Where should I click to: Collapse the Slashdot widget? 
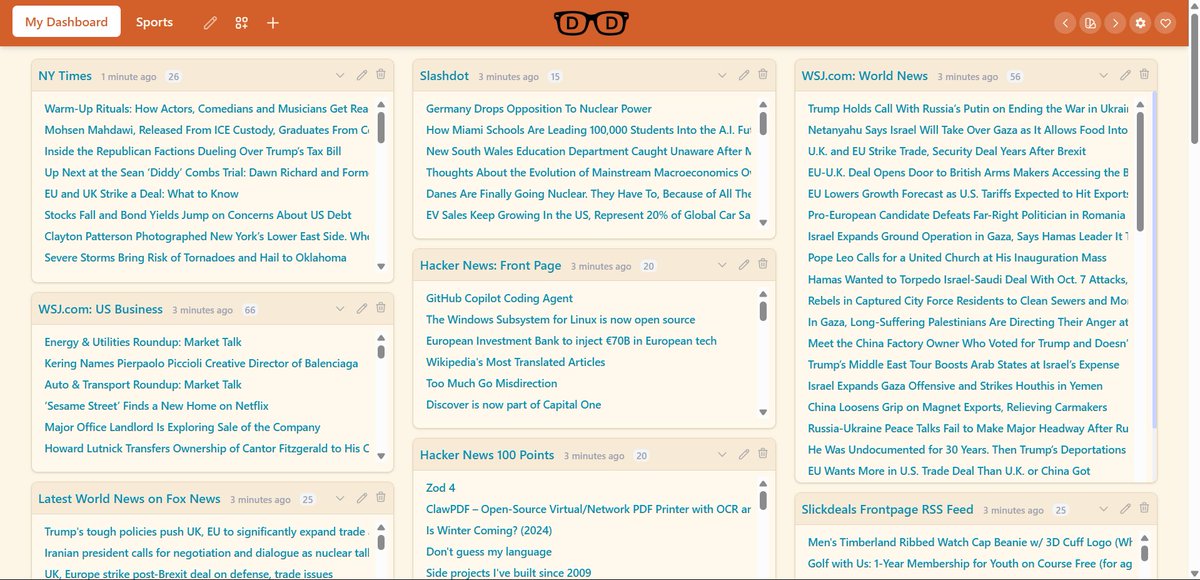pyautogui.click(x=722, y=75)
